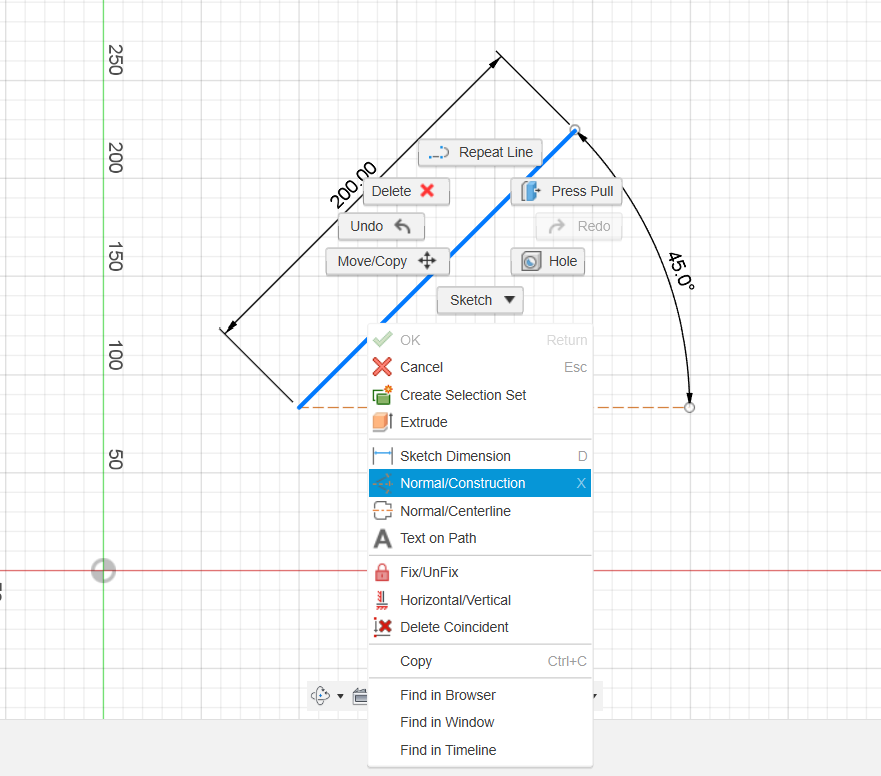The image size is (881, 776).
Task: Open the Orbit tool dropdown arrow
Action: pos(340,696)
